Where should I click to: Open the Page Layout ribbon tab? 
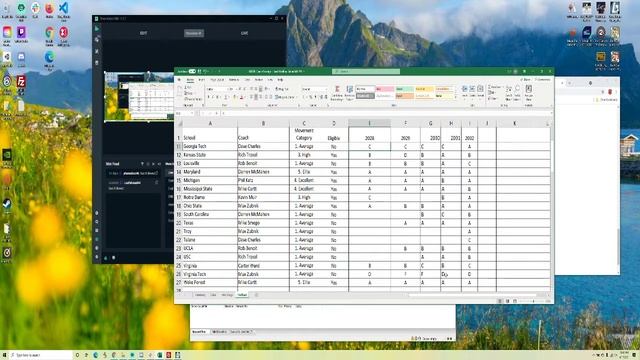coord(217,80)
